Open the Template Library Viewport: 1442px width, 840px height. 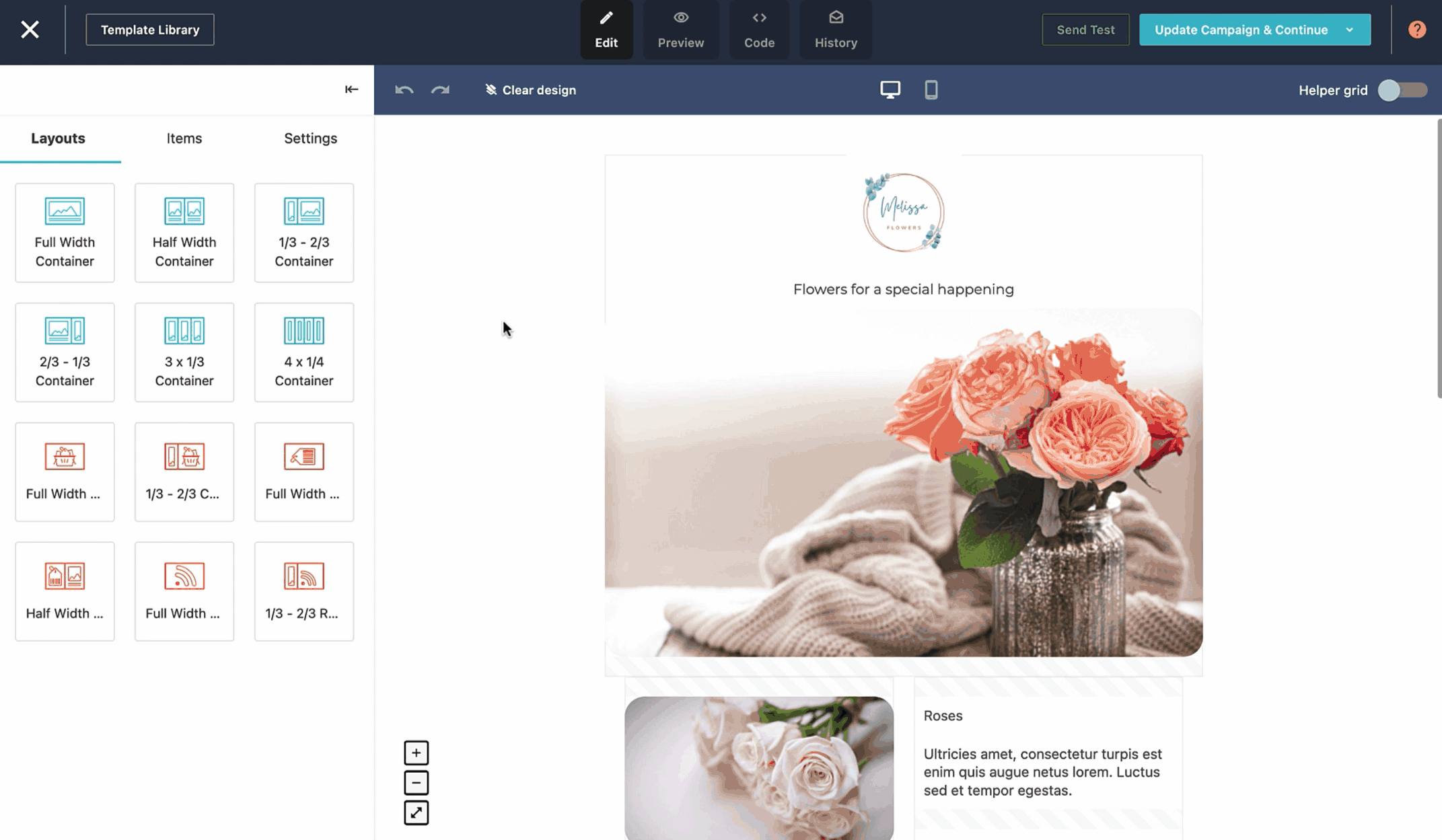tap(150, 30)
